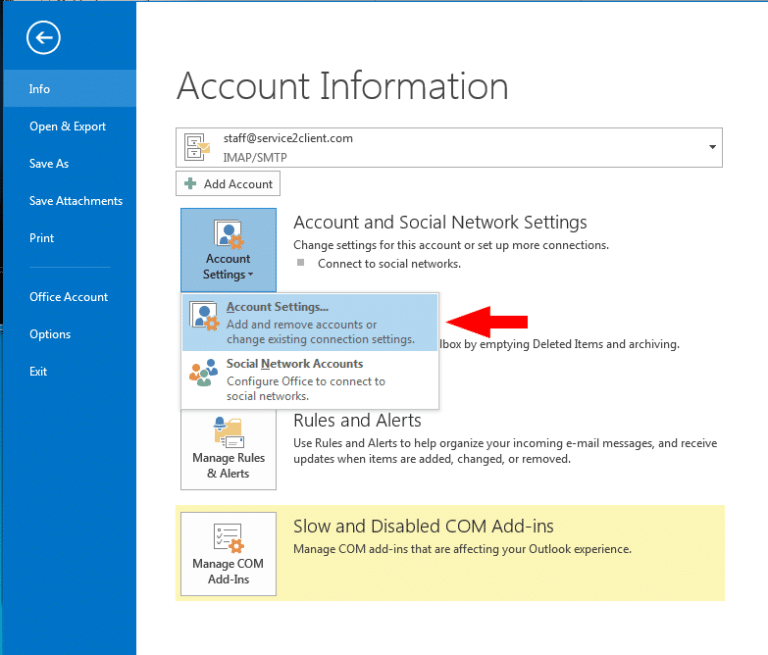Click Exit in the sidebar
Image resolution: width=768 pixels, height=655 pixels.
[38, 371]
